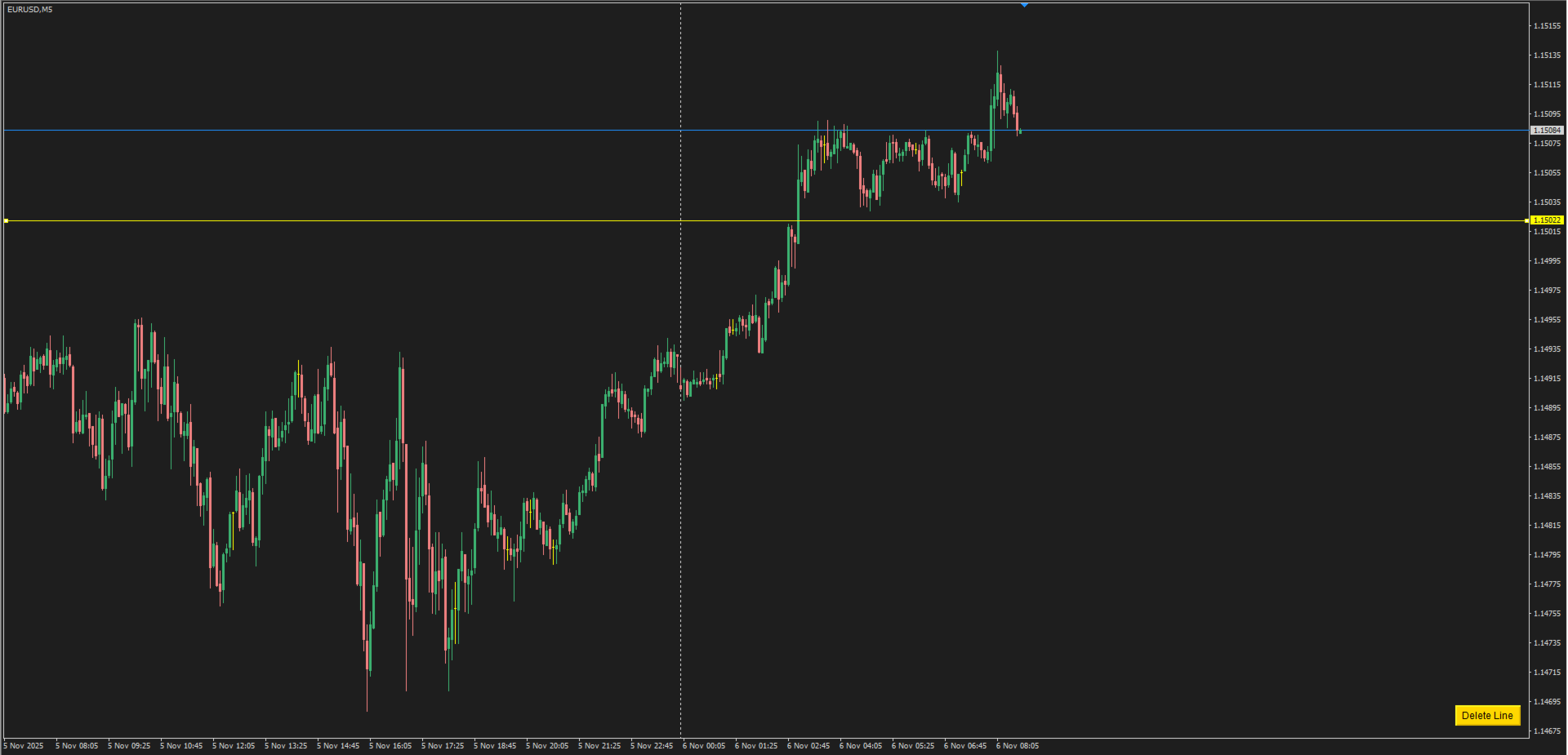1568x755 pixels.
Task: Click the 1.14675 price scale label
Action: click(1547, 731)
